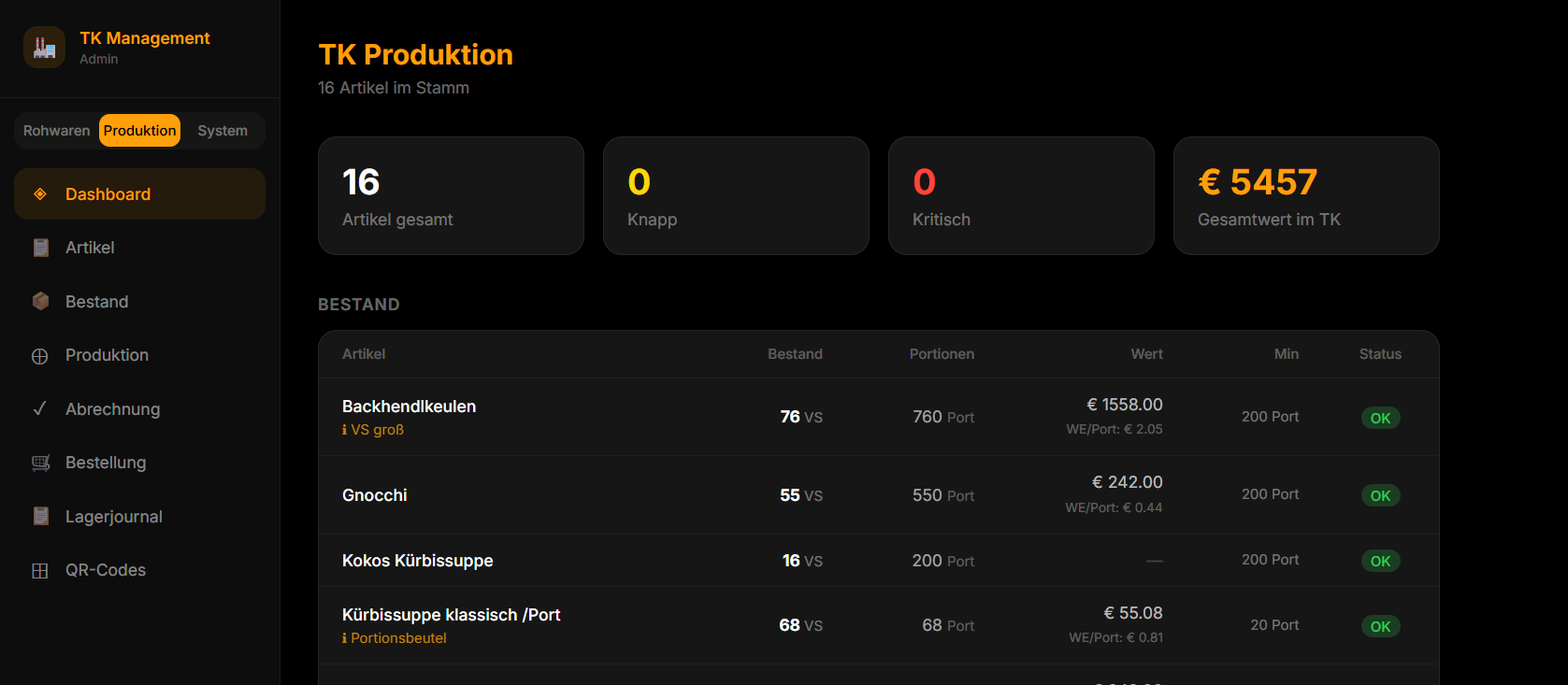This screenshot has width=1568, height=685.
Task: Open the 'Portionsbeutel' info note
Action: [x=395, y=637]
